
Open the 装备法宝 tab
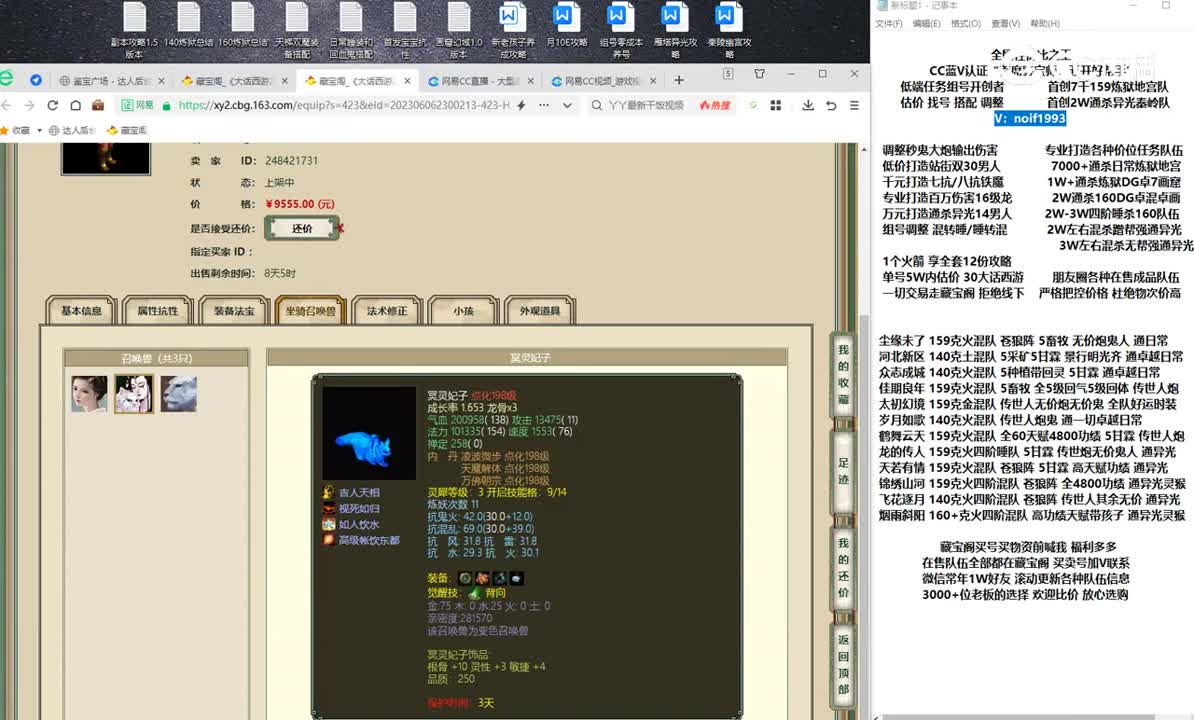tap(234, 311)
